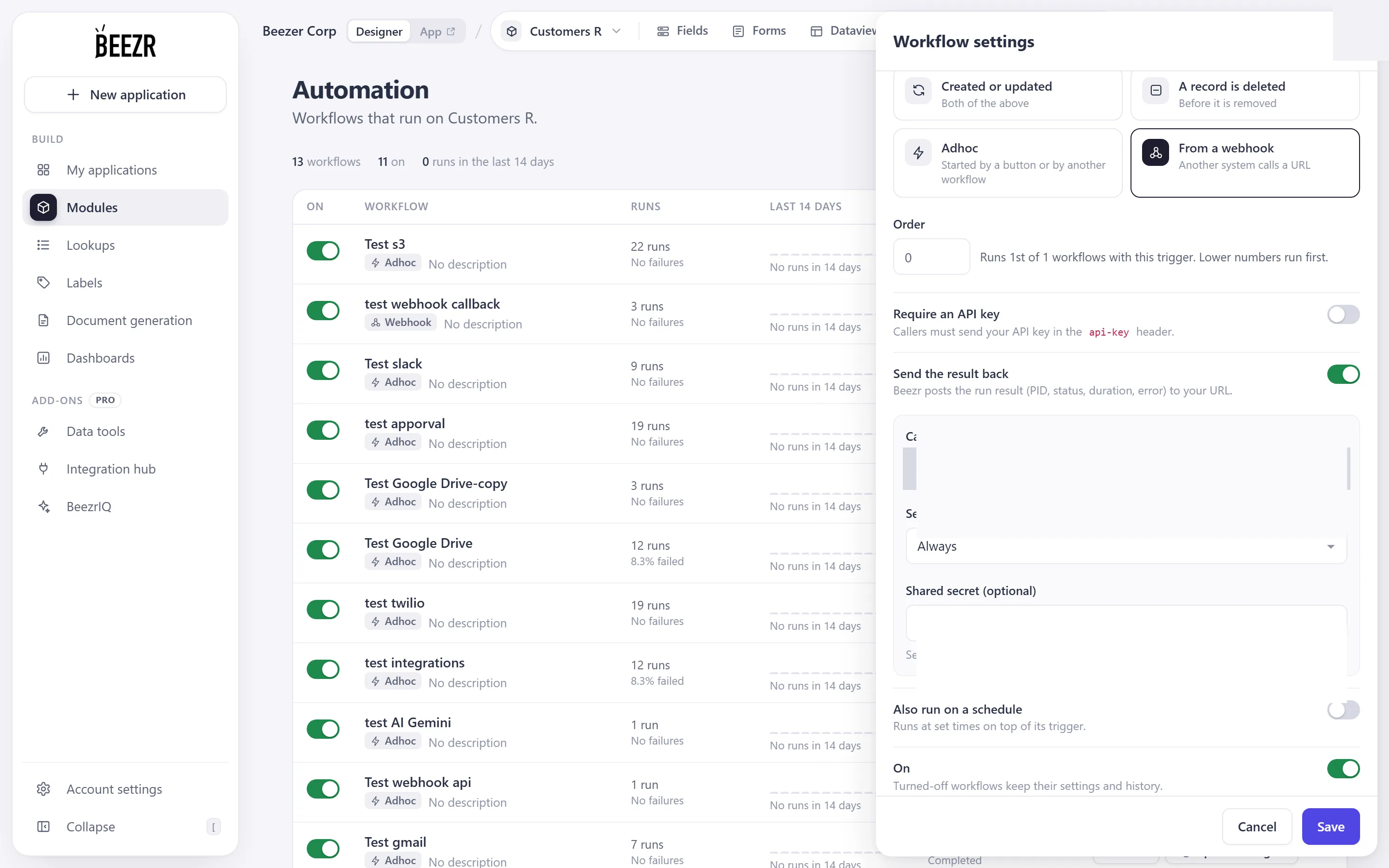The height and width of the screenshot is (868, 1389).
Task: Click the New application button
Action: [125, 95]
